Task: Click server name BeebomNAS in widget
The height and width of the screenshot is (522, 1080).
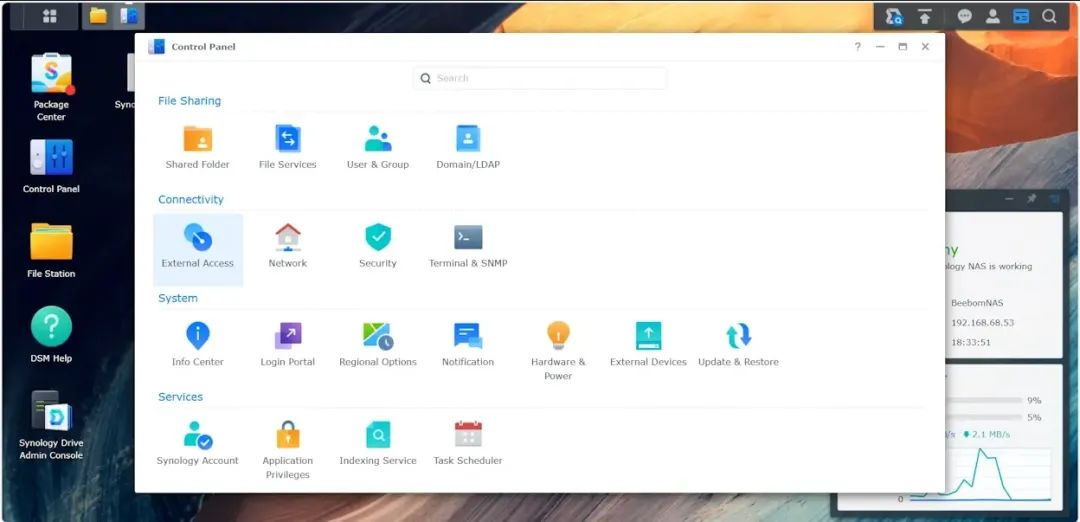Action: click(977, 303)
